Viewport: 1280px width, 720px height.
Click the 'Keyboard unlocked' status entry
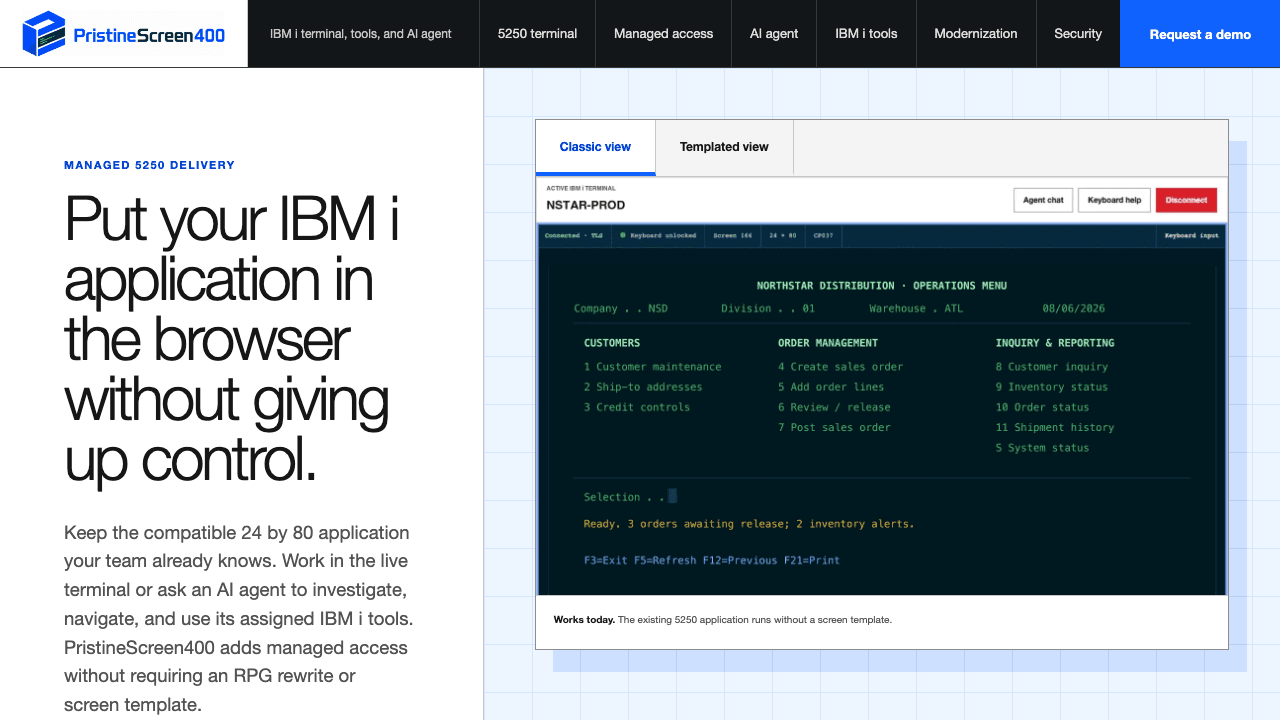pos(656,236)
